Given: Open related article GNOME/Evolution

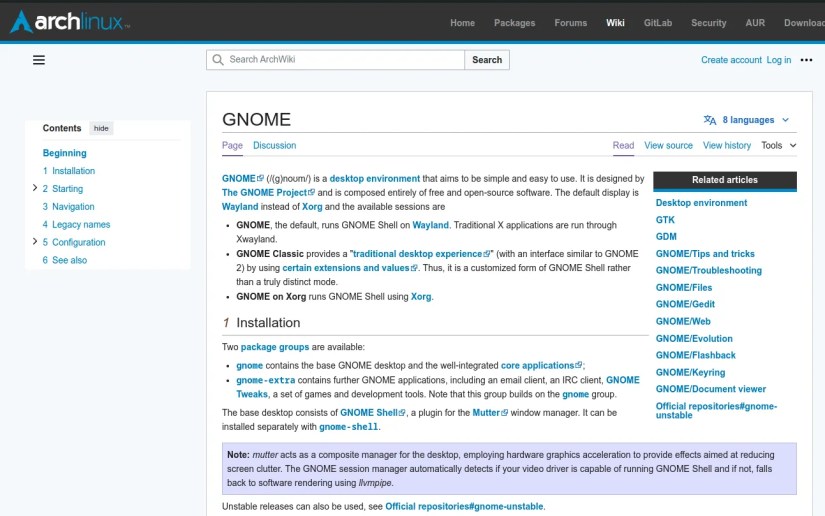Looking at the screenshot, I should coord(694,339).
